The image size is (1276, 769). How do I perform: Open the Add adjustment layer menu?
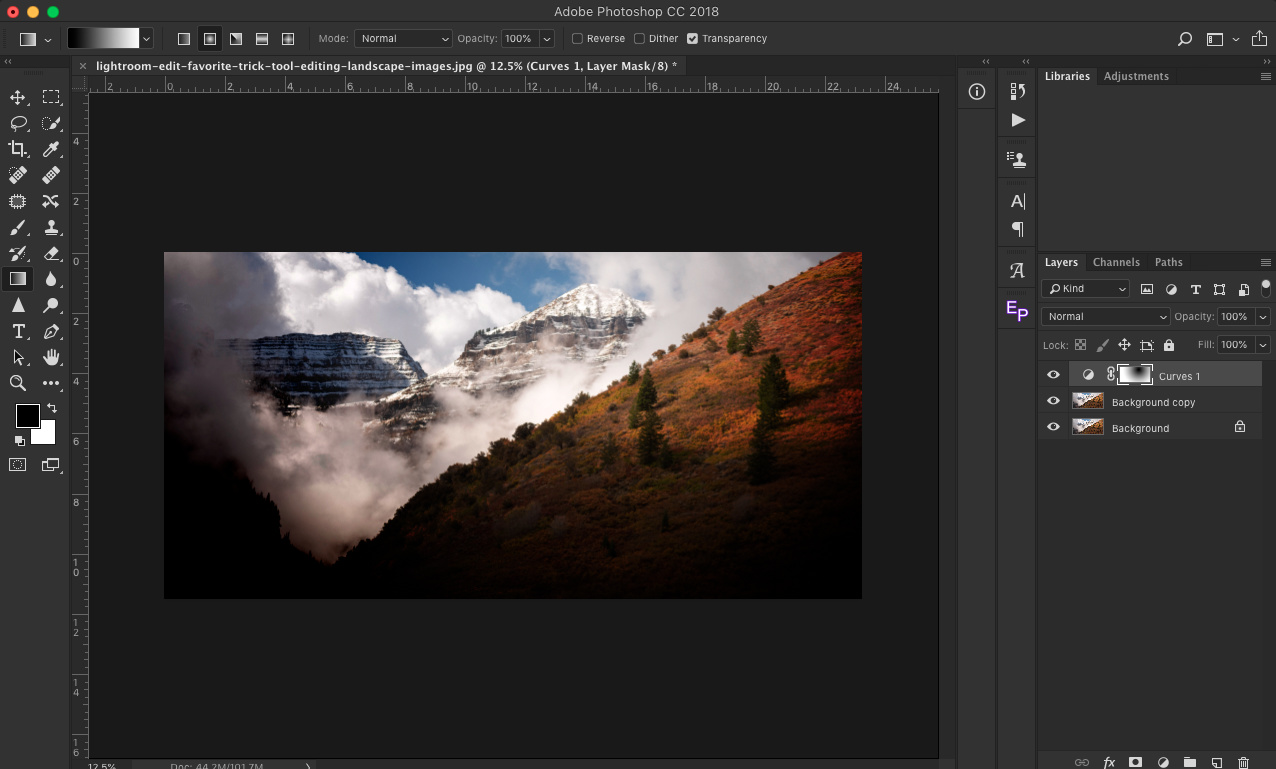click(1163, 761)
